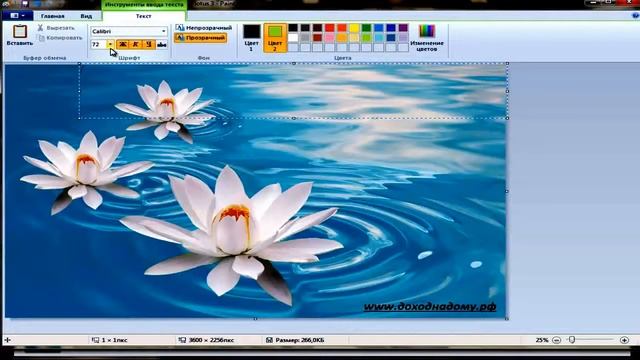Select Непрозрачный opaque background option

204,28
